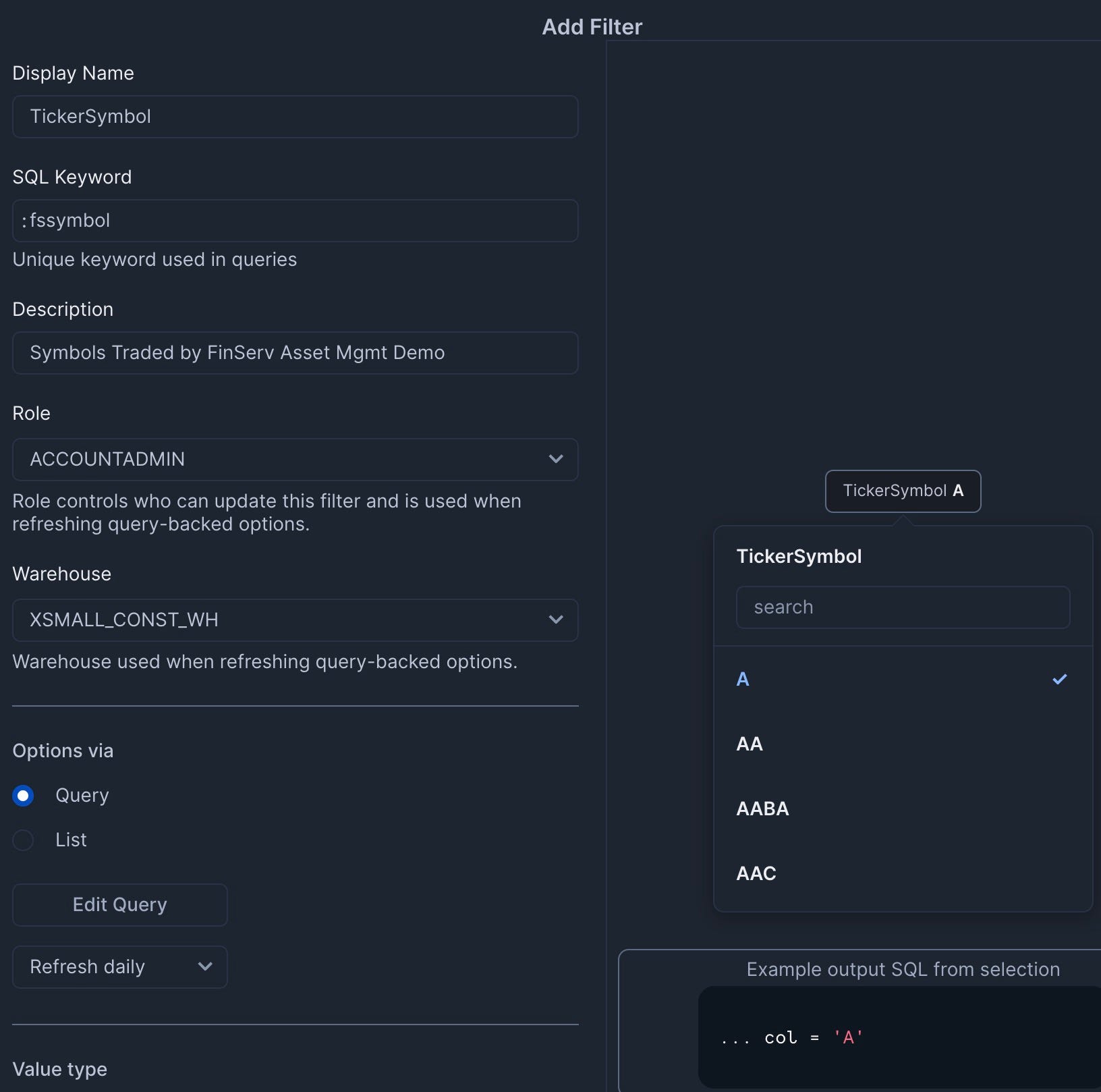Click the Display Name input field
The height and width of the screenshot is (1092, 1101).
295,117
